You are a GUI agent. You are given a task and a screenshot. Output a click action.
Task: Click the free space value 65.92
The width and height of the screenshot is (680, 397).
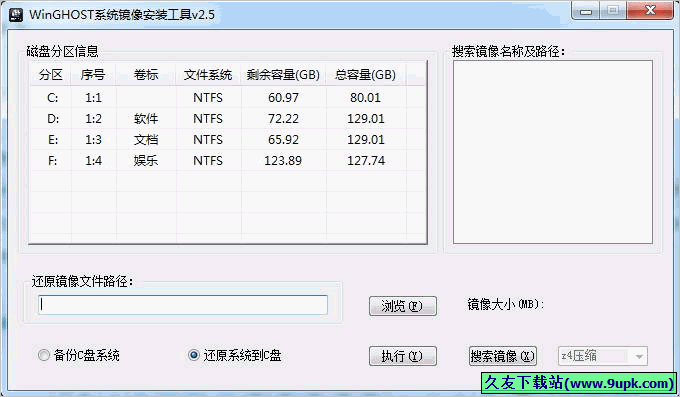click(x=283, y=140)
